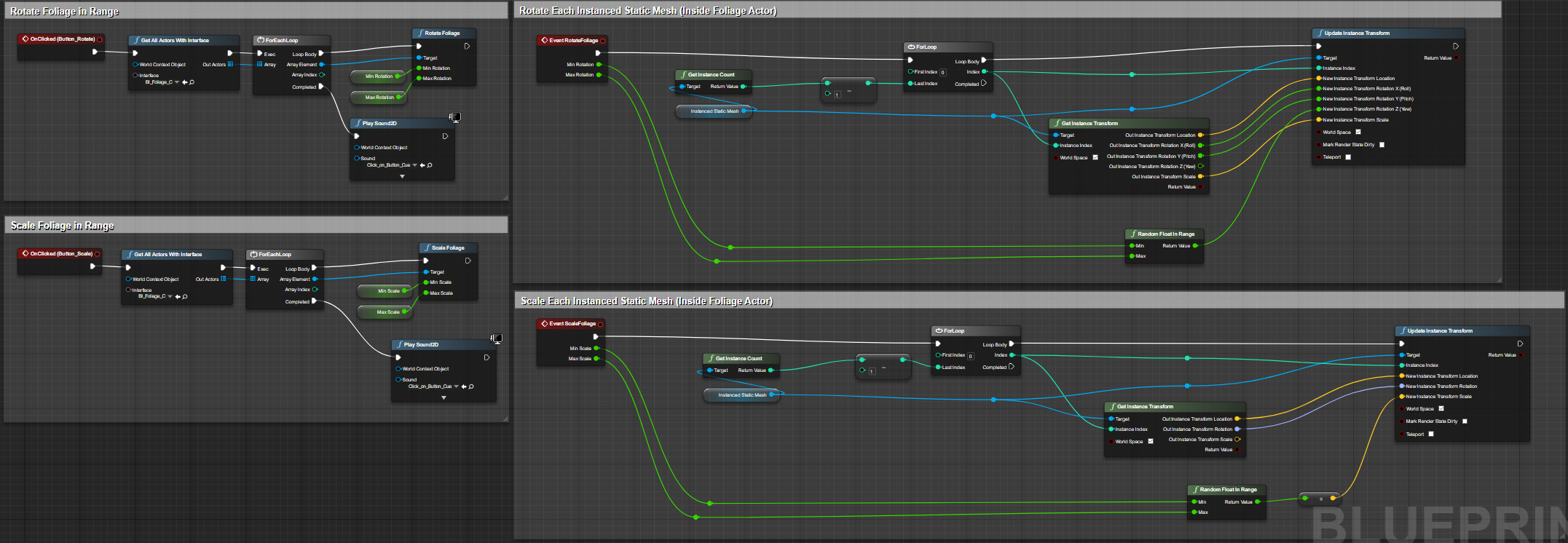Click Return Value pin of Rotate section Update Instance Transform

tap(1457, 58)
